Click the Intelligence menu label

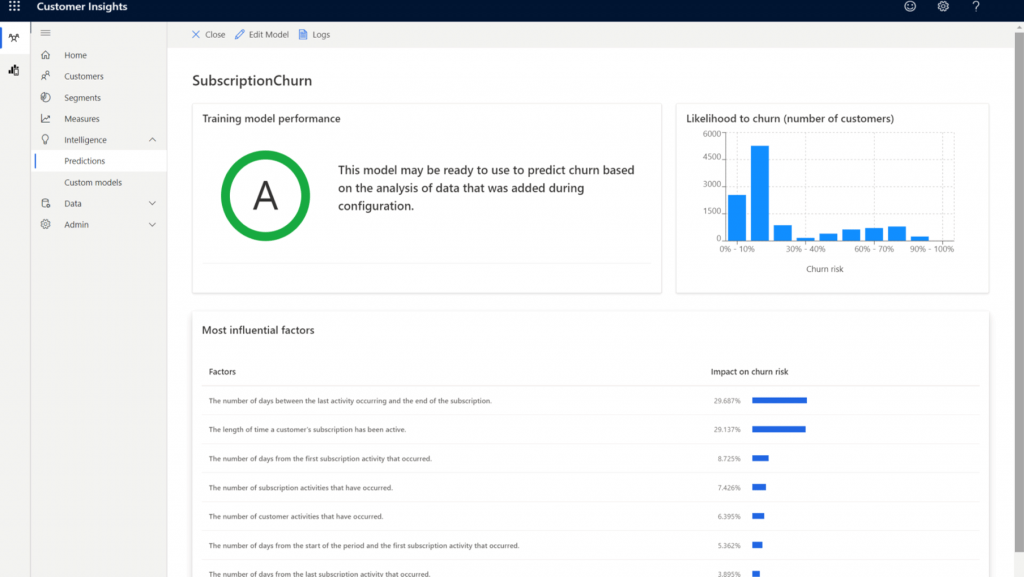(85, 140)
